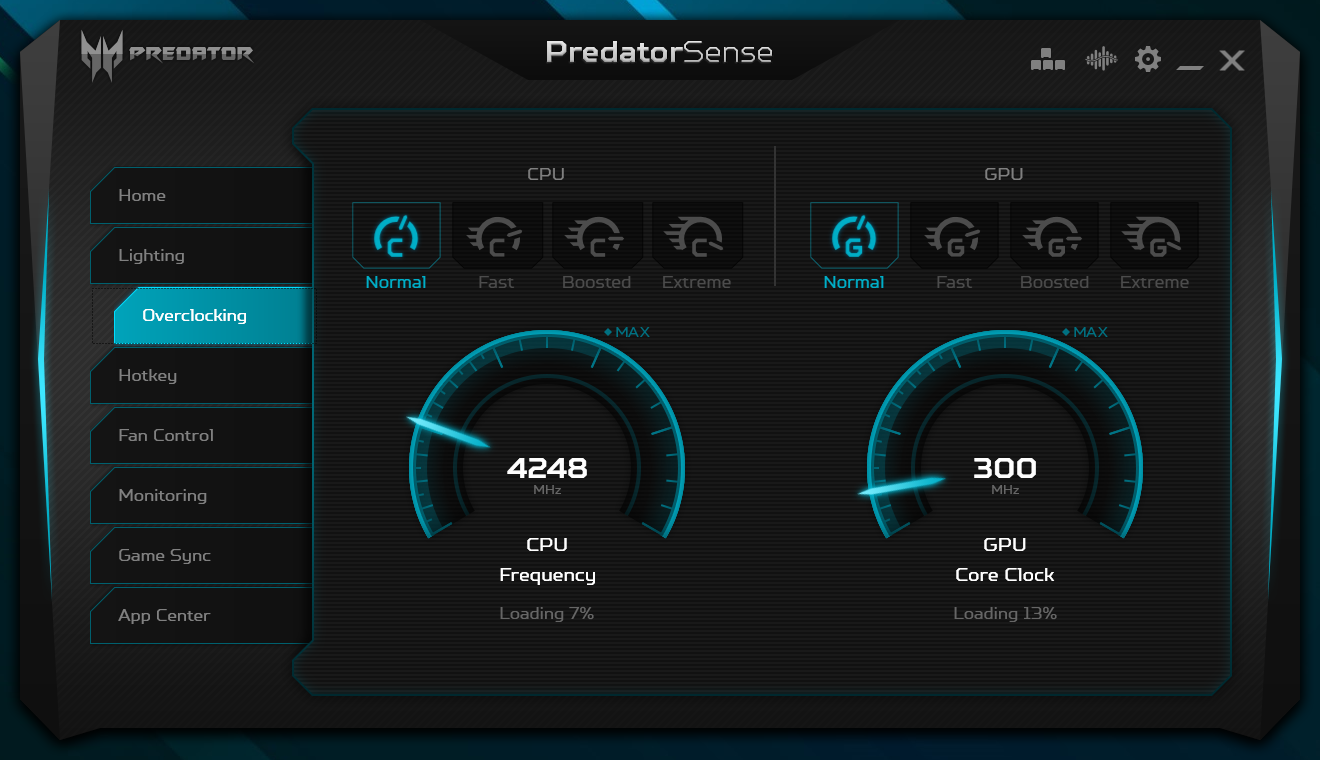Click the PredatorSense title text
The height and width of the screenshot is (760, 1320).
tap(659, 52)
